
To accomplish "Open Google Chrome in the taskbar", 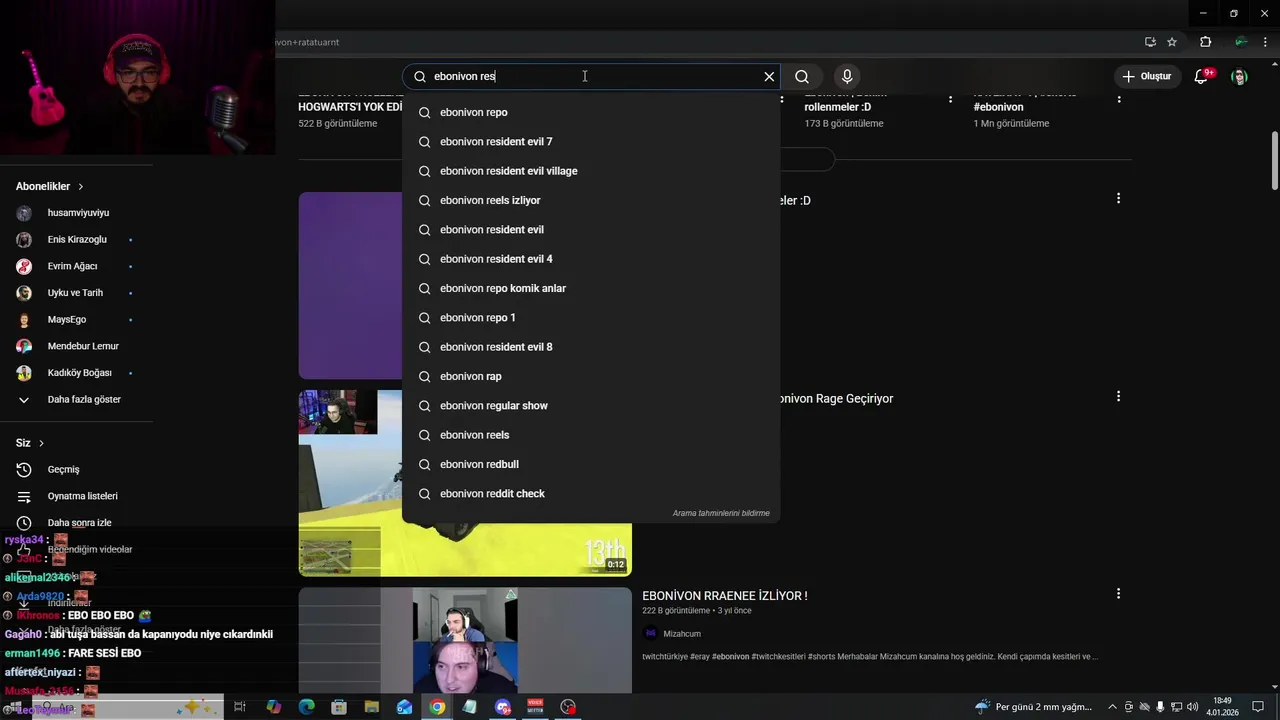I will [437, 707].
